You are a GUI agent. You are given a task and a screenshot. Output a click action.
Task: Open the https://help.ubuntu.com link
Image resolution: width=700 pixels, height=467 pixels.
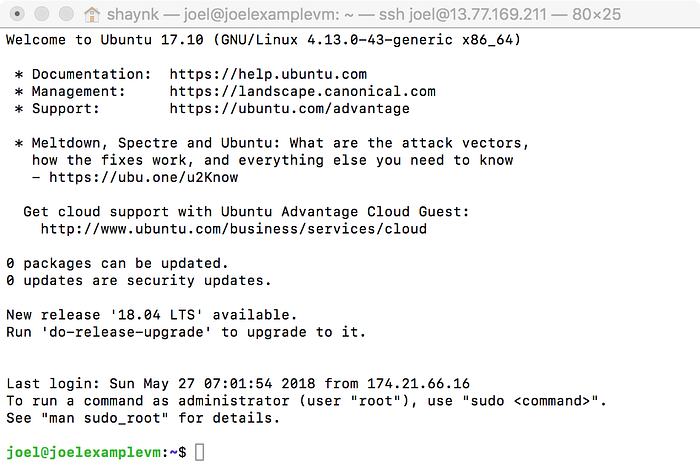[x=268, y=74]
